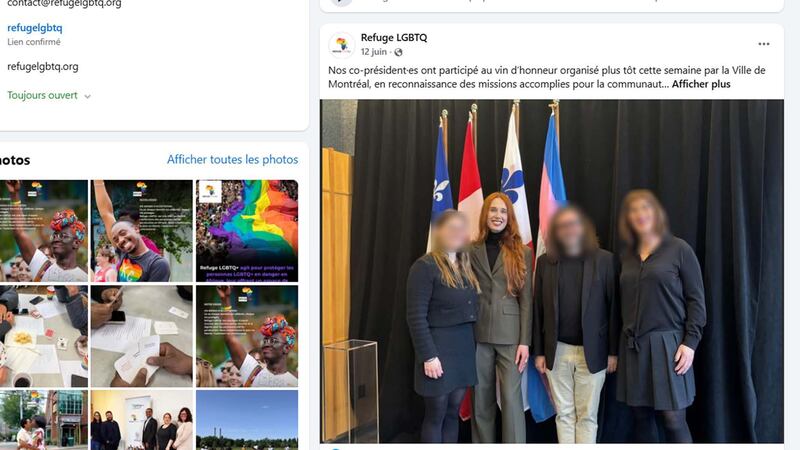Visit refugelgbtq.org website link
This screenshot has width=800, height=450.
[43, 66]
